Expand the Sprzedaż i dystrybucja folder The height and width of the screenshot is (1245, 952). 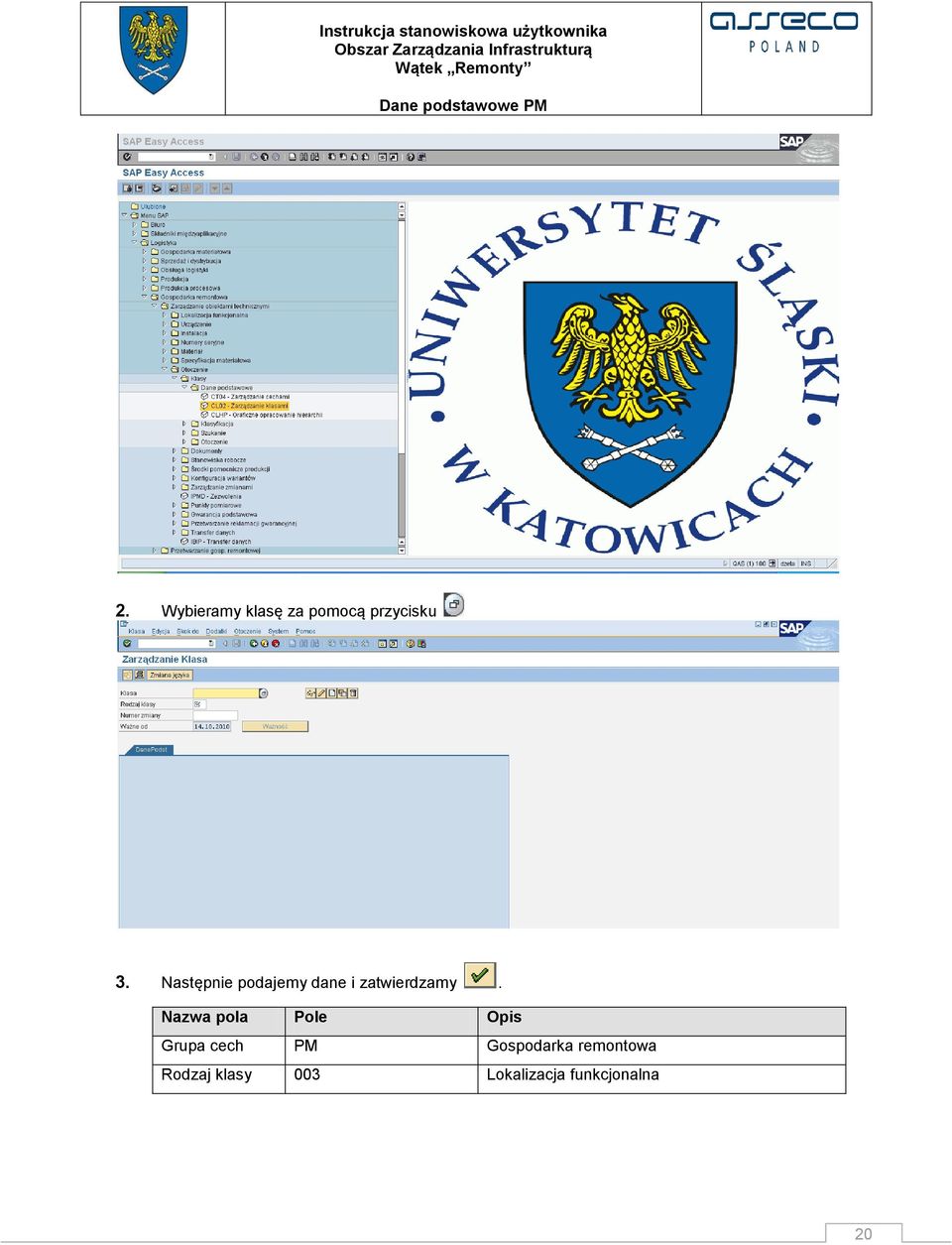[144, 261]
